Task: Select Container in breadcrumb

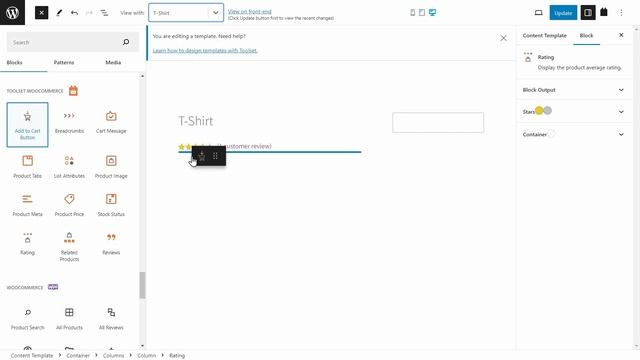Action: pos(78,356)
